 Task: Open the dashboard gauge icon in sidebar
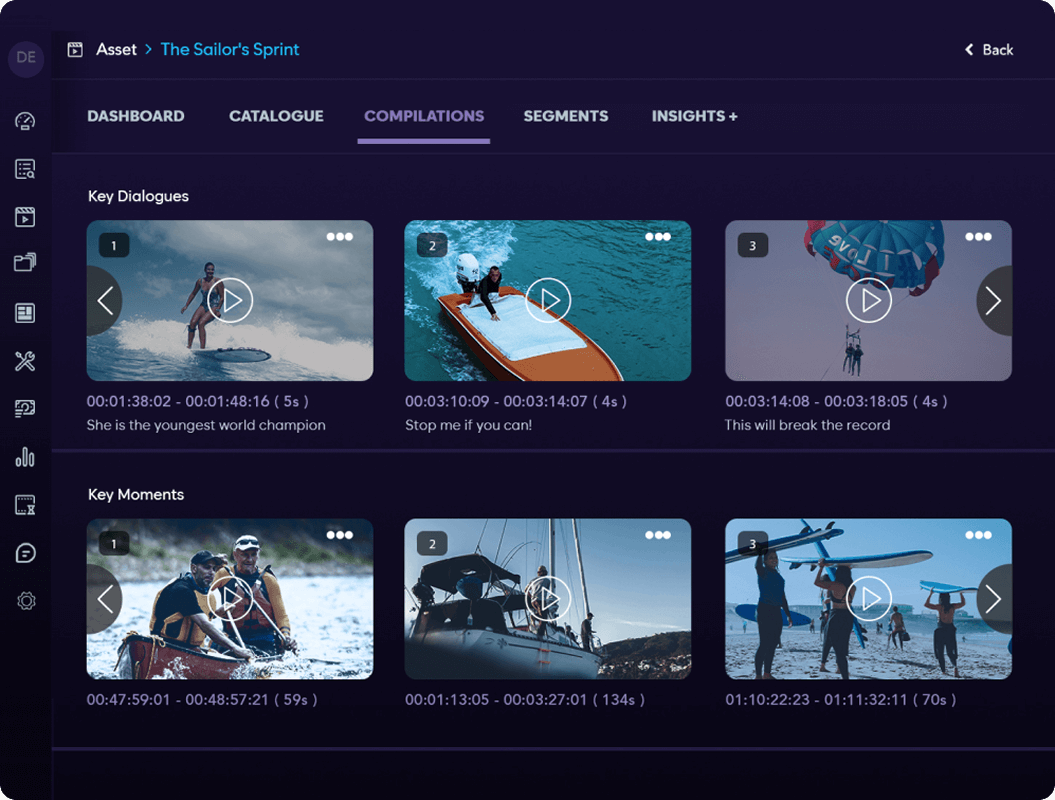[25, 121]
